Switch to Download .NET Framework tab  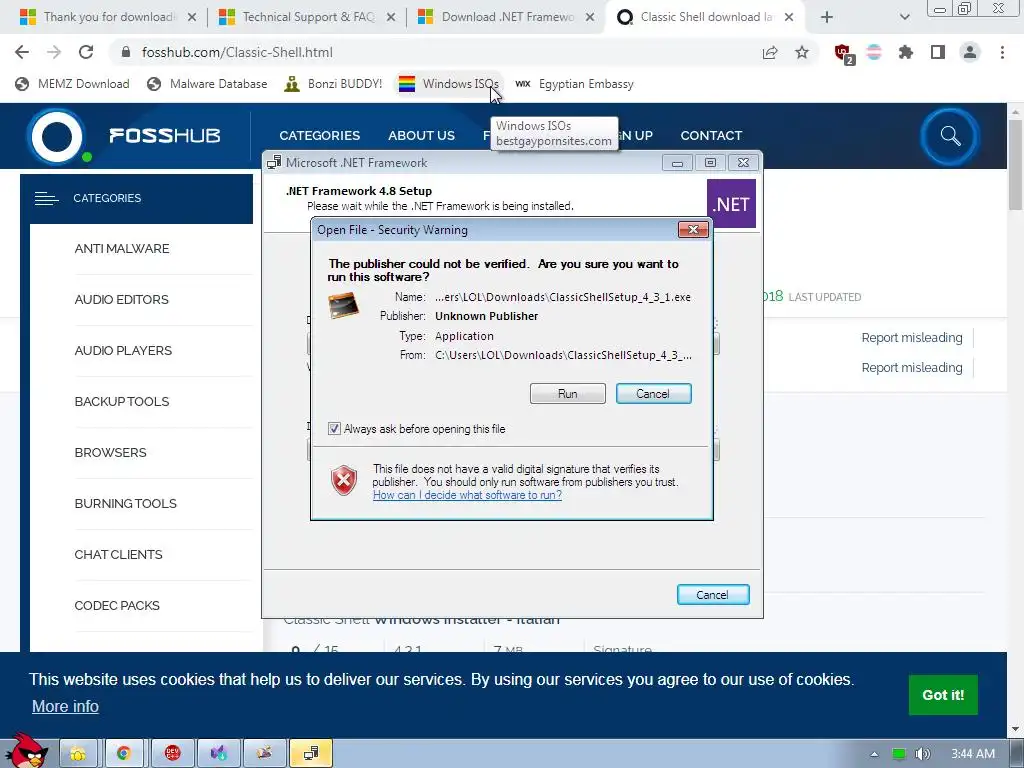click(x=506, y=17)
